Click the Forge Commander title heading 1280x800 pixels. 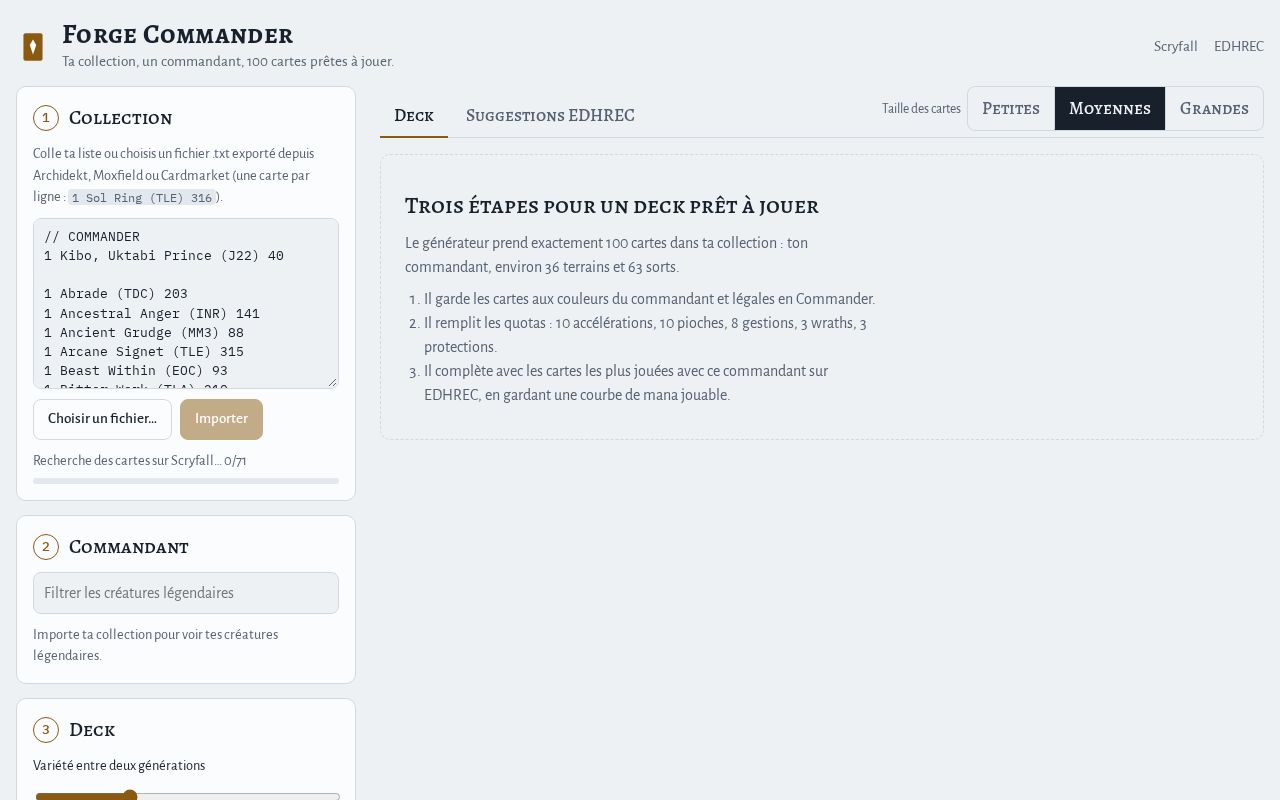178,35
